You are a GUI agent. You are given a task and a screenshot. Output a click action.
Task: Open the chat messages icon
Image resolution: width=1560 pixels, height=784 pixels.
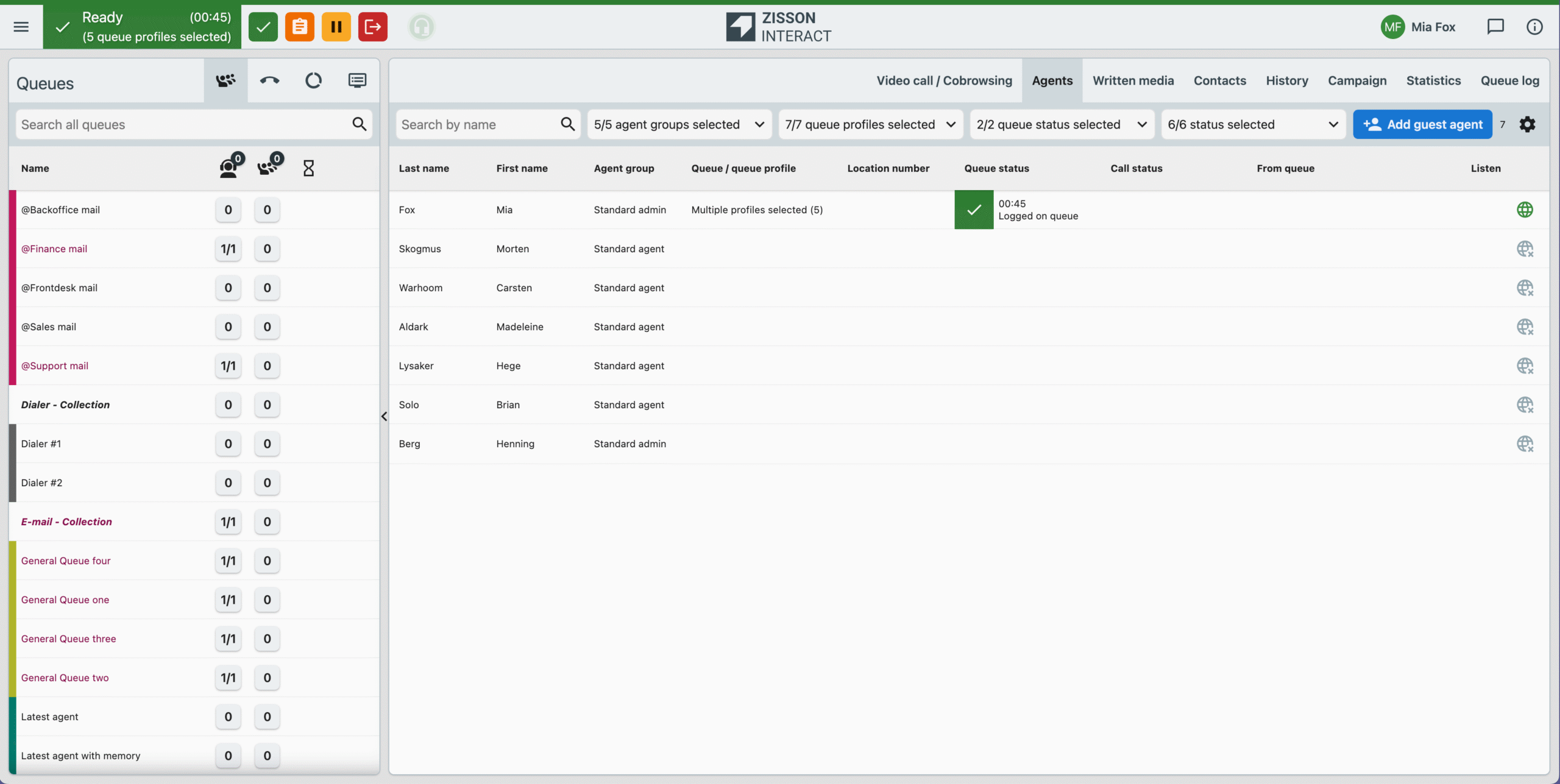pyautogui.click(x=1495, y=27)
